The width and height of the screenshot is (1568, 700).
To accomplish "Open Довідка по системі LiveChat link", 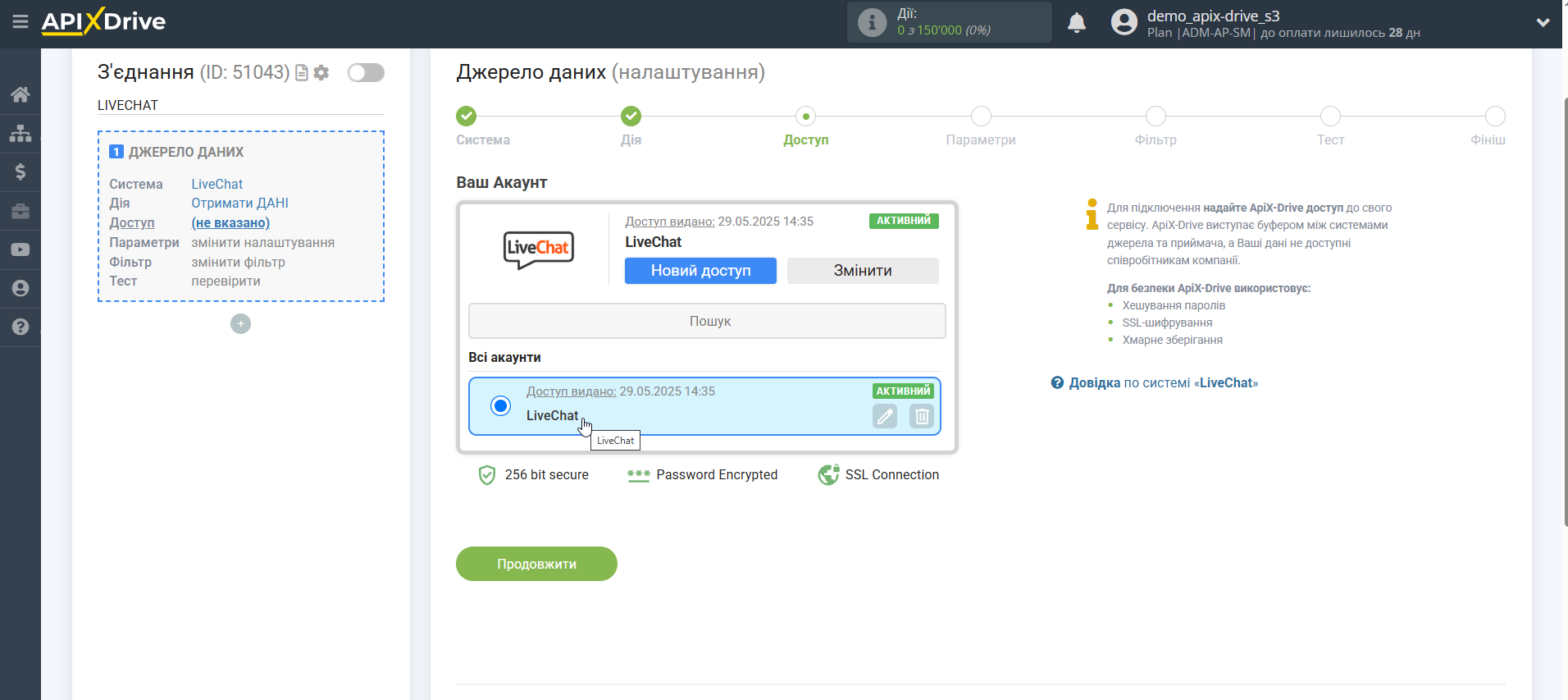I will pyautogui.click(x=1163, y=382).
